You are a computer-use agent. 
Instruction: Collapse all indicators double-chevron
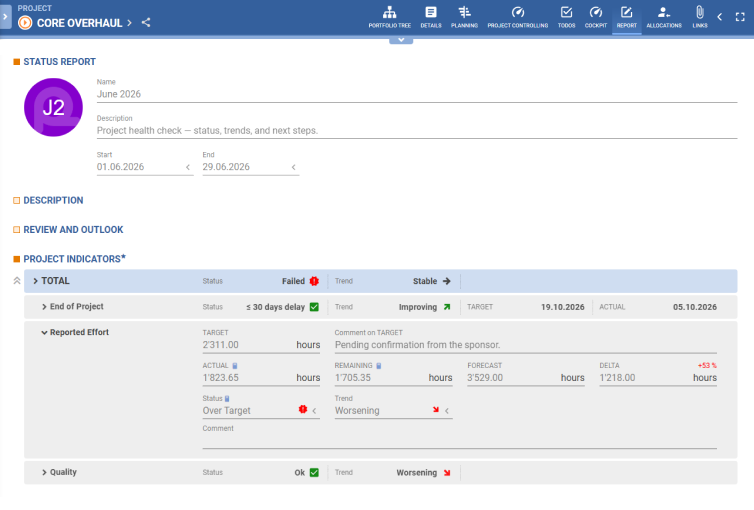pyautogui.click(x=17, y=281)
